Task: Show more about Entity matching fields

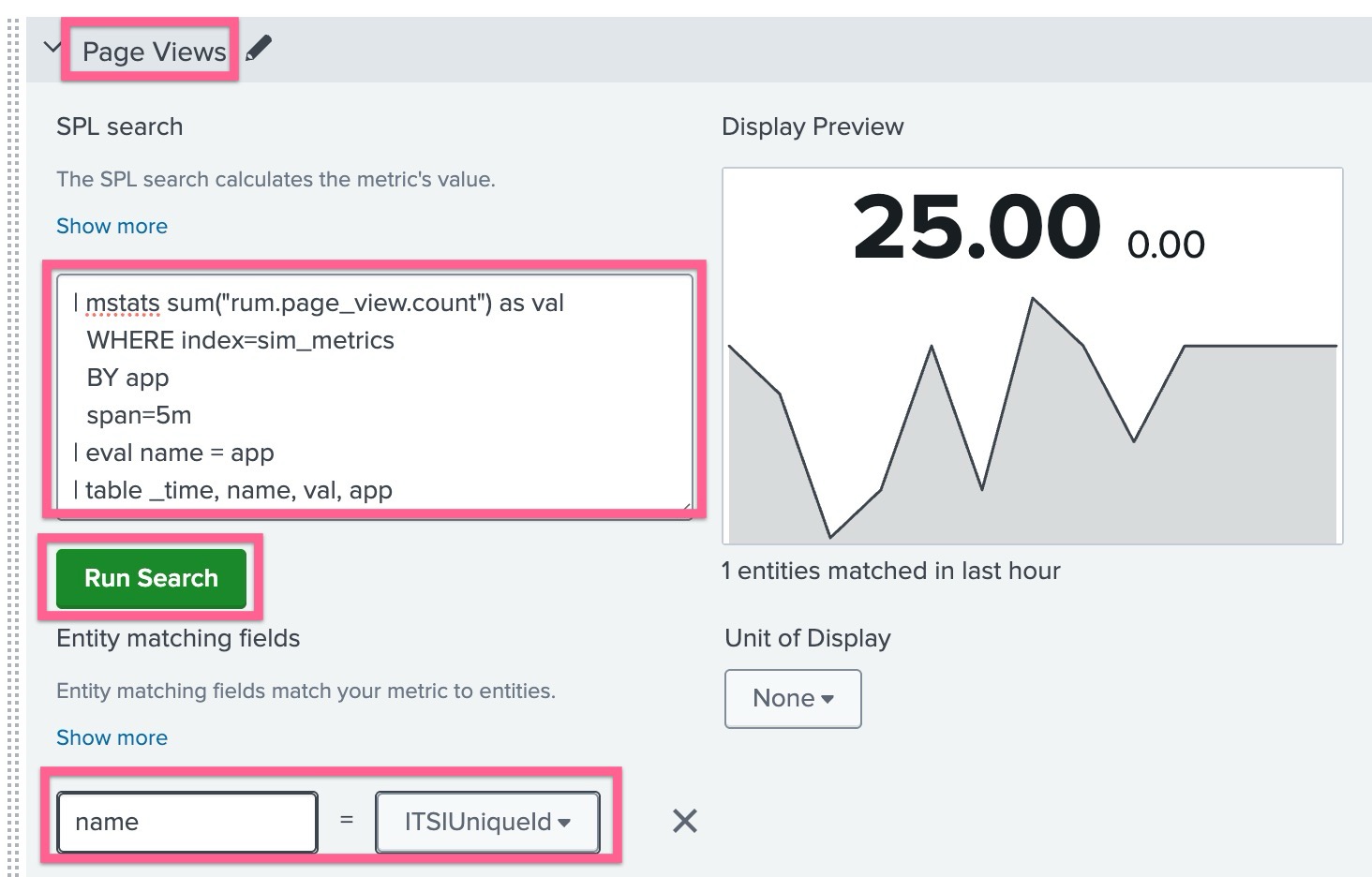Action: 112,737
